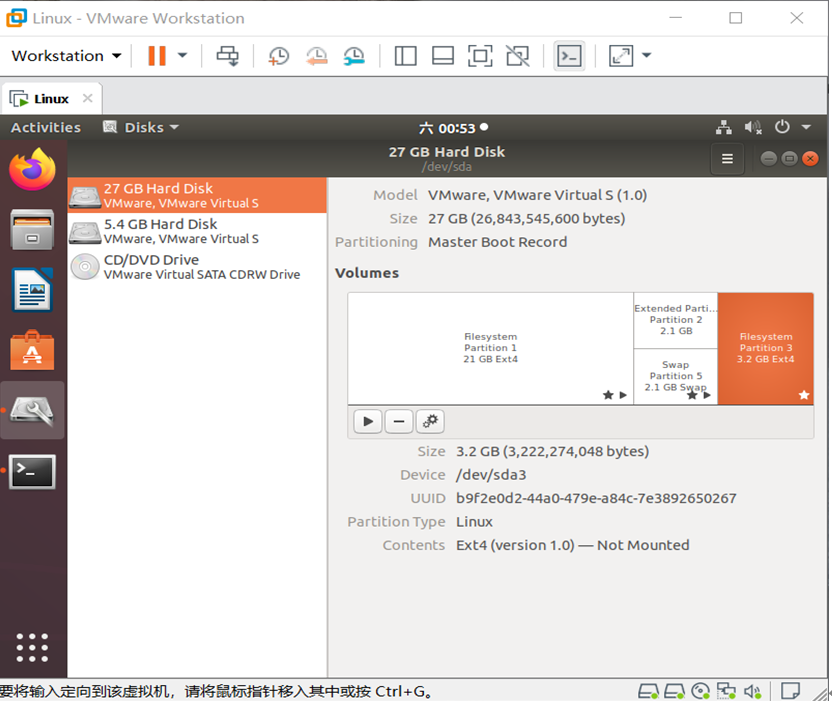The height and width of the screenshot is (701, 832).
Task: Mount the selected partition play button
Action: (x=368, y=421)
